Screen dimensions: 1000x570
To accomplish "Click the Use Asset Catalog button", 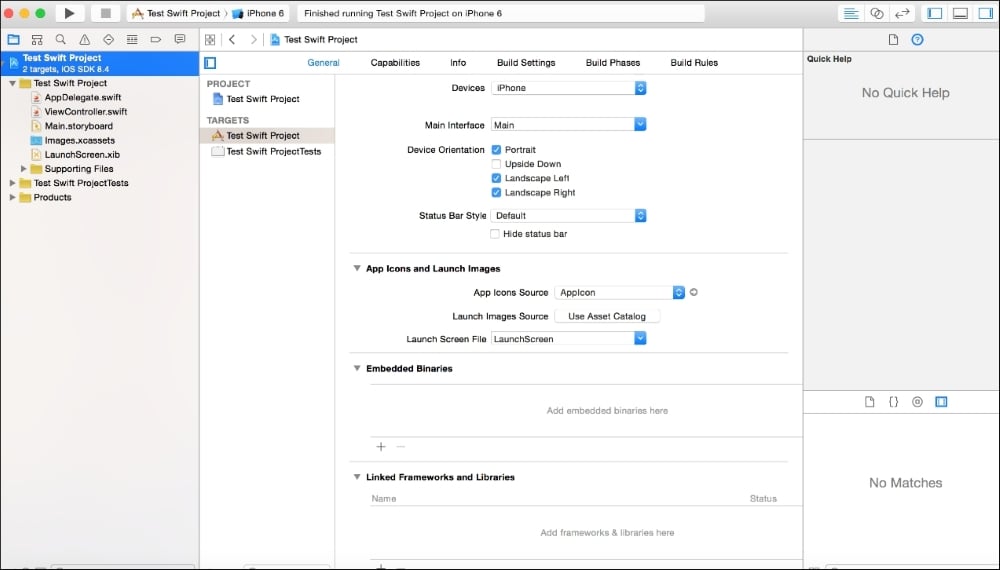I will click(x=607, y=316).
